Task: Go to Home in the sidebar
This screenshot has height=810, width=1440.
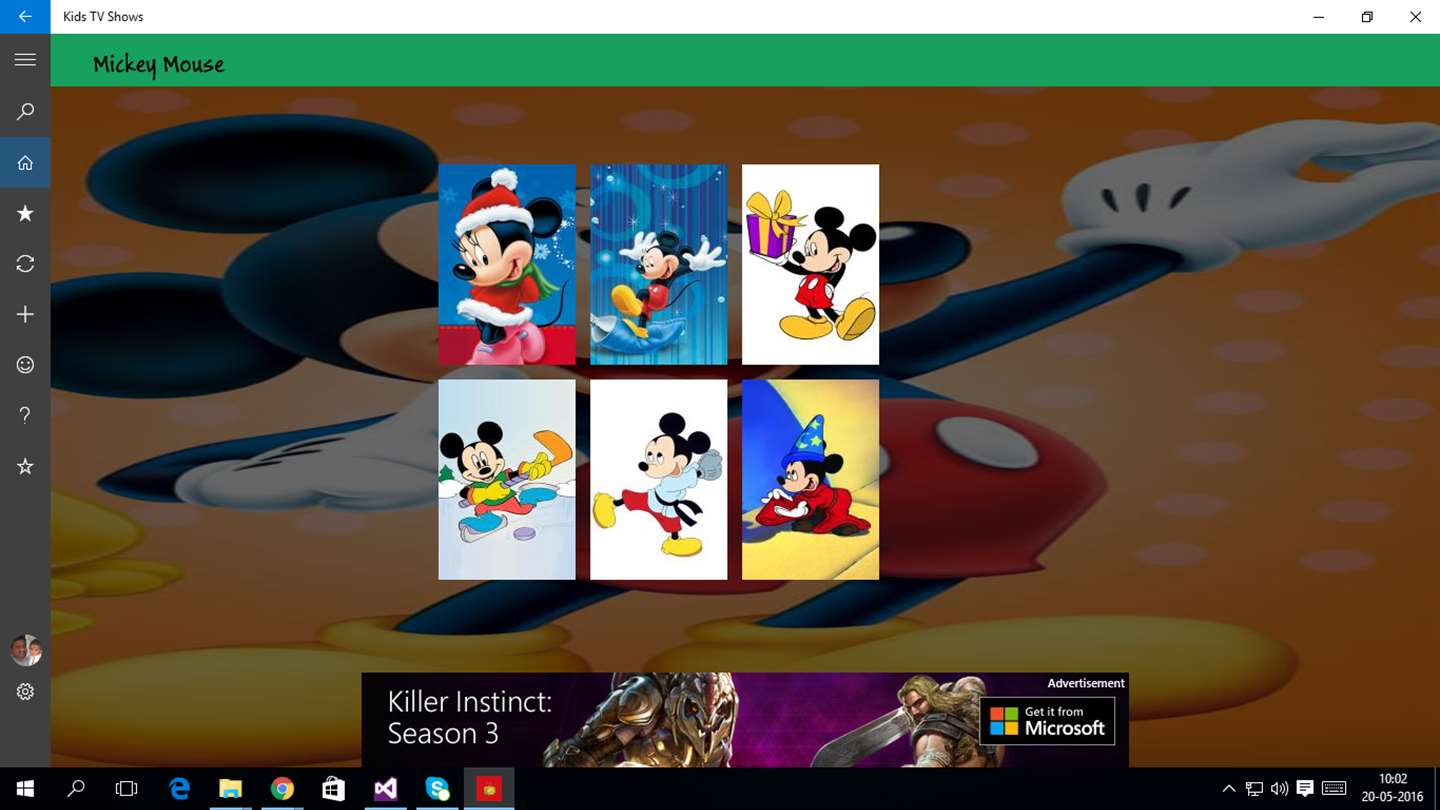Action: pyautogui.click(x=25, y=163)
